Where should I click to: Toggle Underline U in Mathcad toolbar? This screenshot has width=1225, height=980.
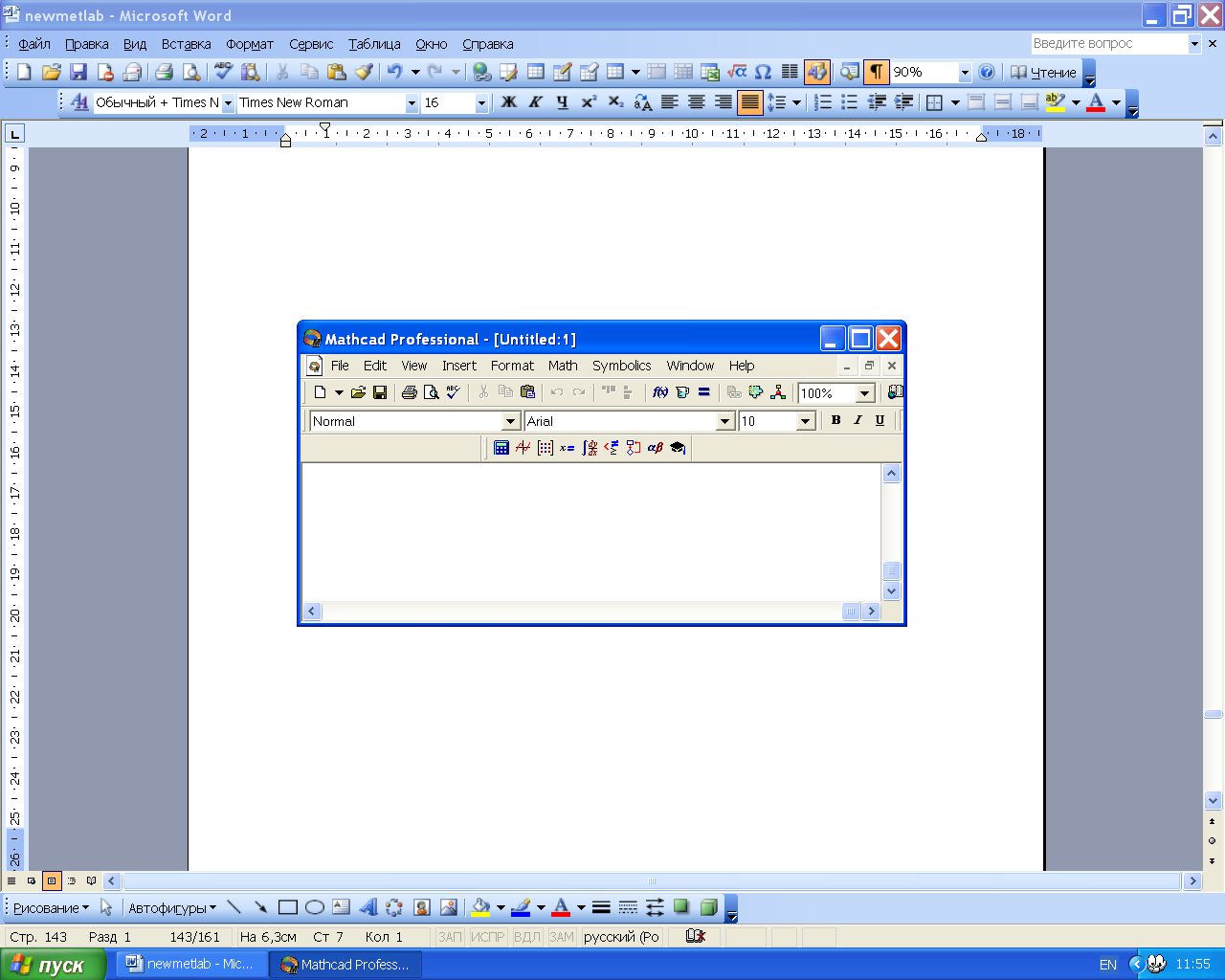880,420
